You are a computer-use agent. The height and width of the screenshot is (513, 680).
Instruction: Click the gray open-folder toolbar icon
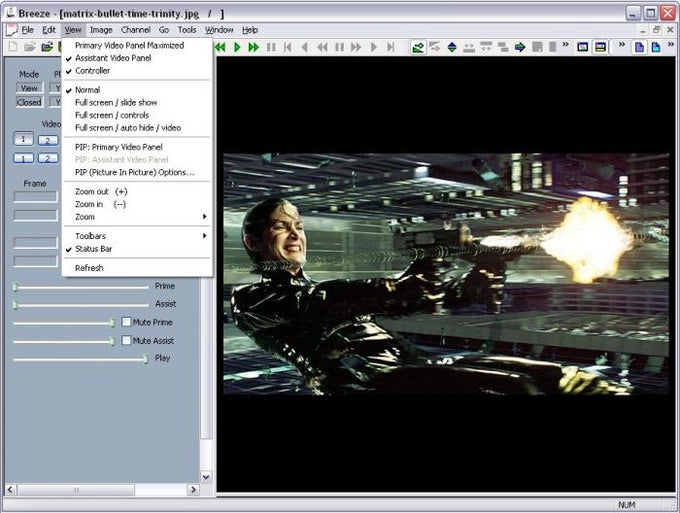29,47
